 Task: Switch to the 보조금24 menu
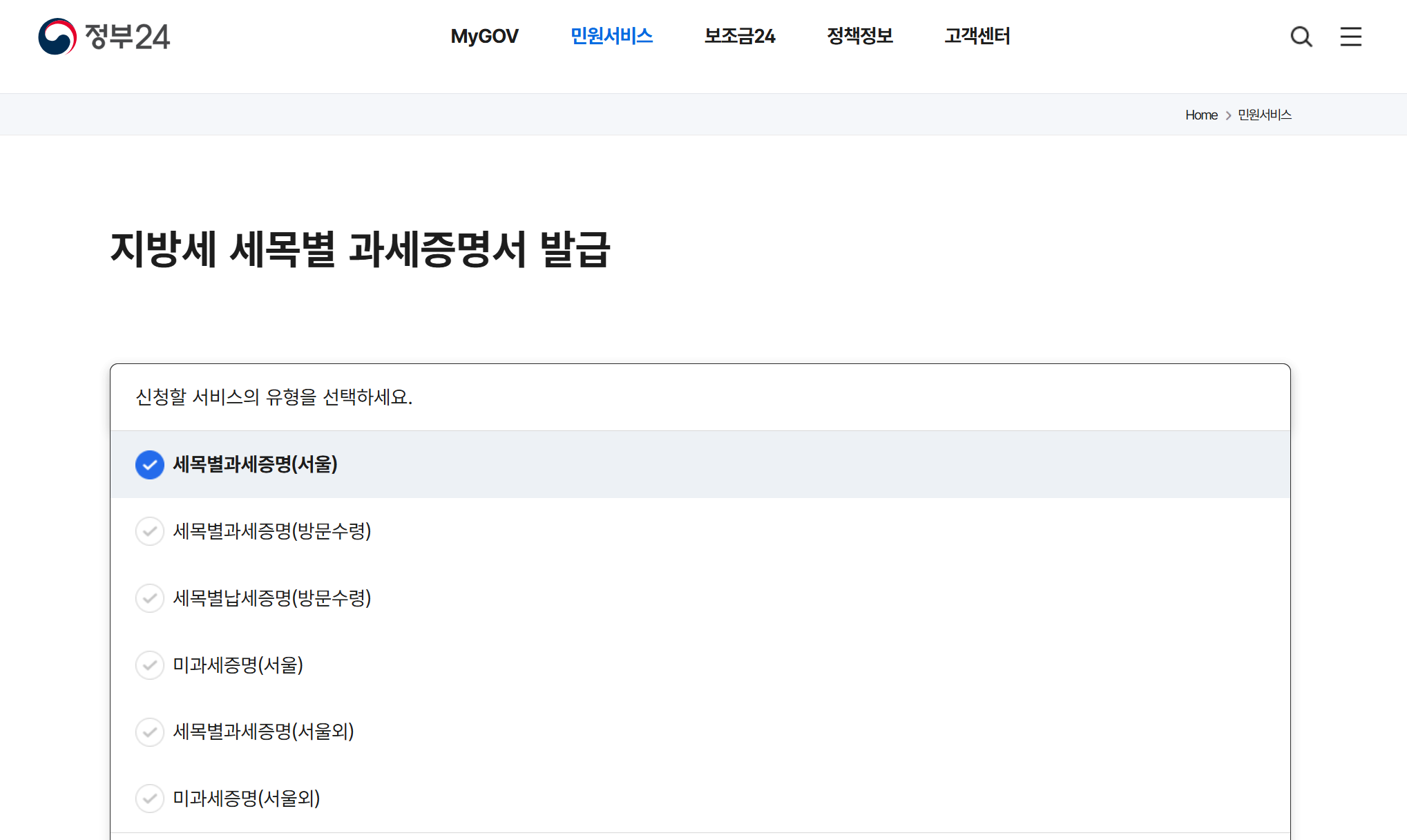[739, 36]
